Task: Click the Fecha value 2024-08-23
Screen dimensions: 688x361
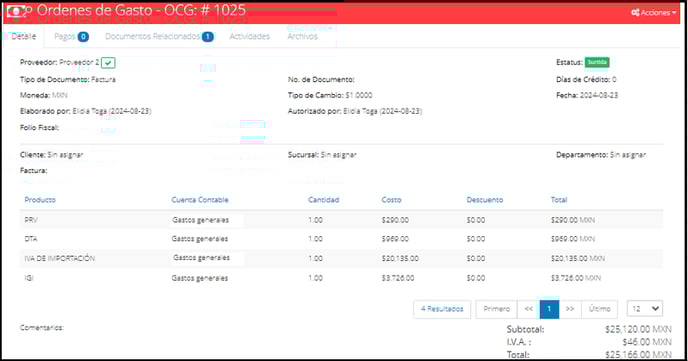Action: point(598,95)
